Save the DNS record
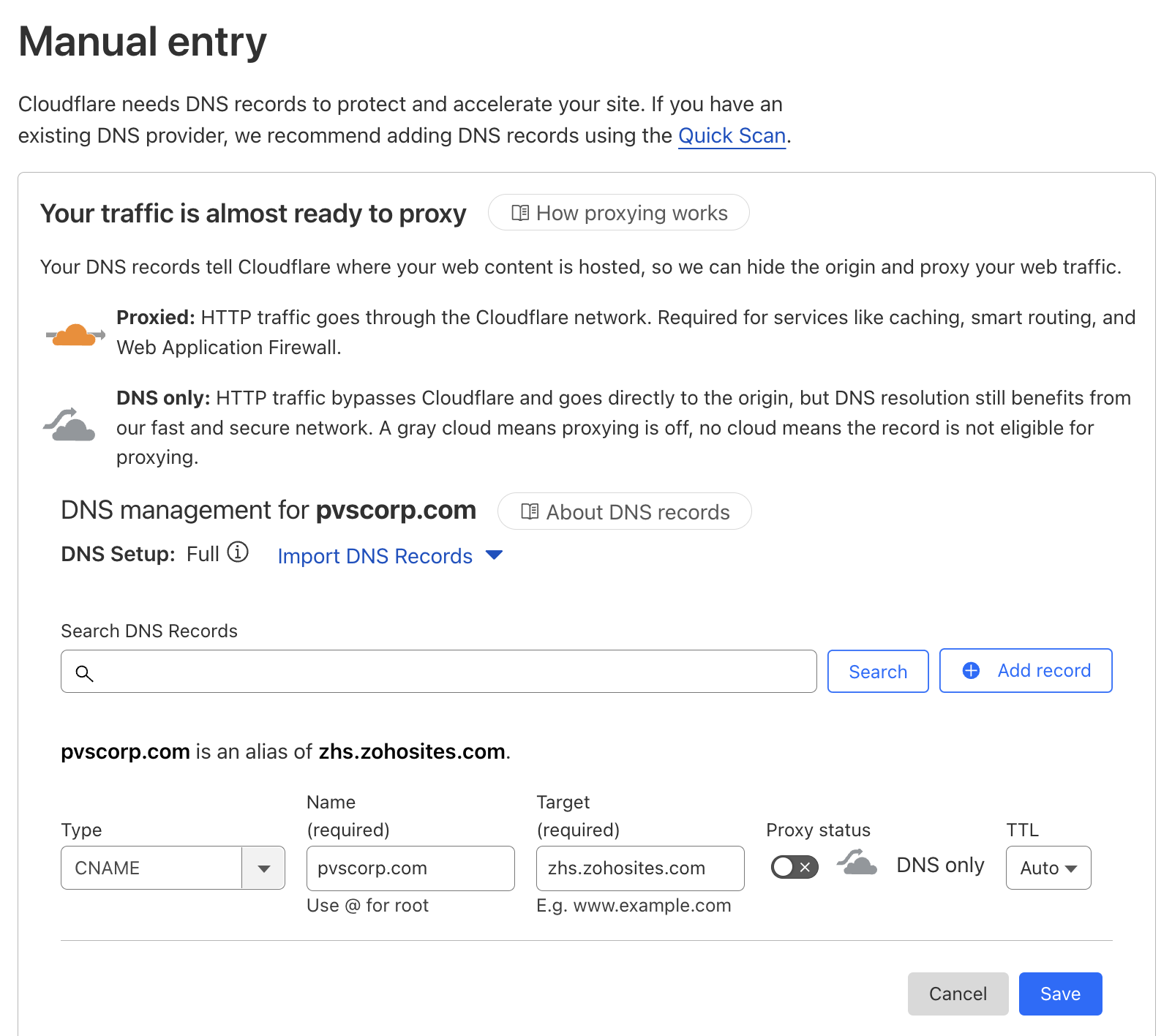Image resolution: width=1172 pixels, height=1036 pixels. (x=1060, y=994)
